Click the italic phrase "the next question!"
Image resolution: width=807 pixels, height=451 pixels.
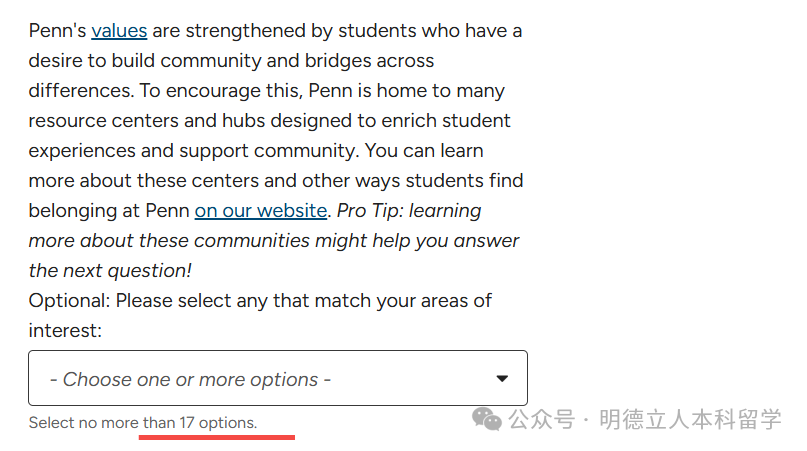point(110,271)
